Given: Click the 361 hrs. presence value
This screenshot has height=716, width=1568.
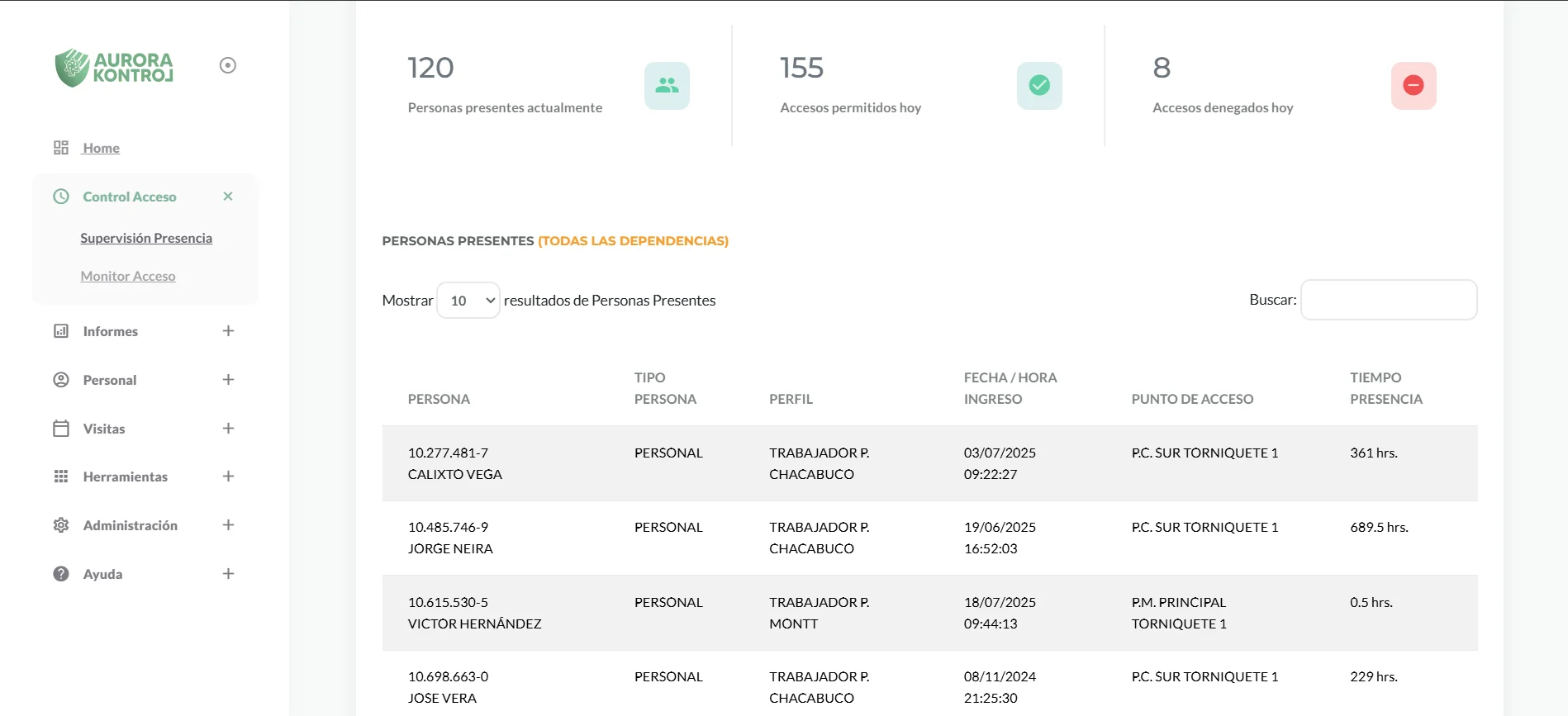Looking at the screenshot, I should pos(1374,453).
